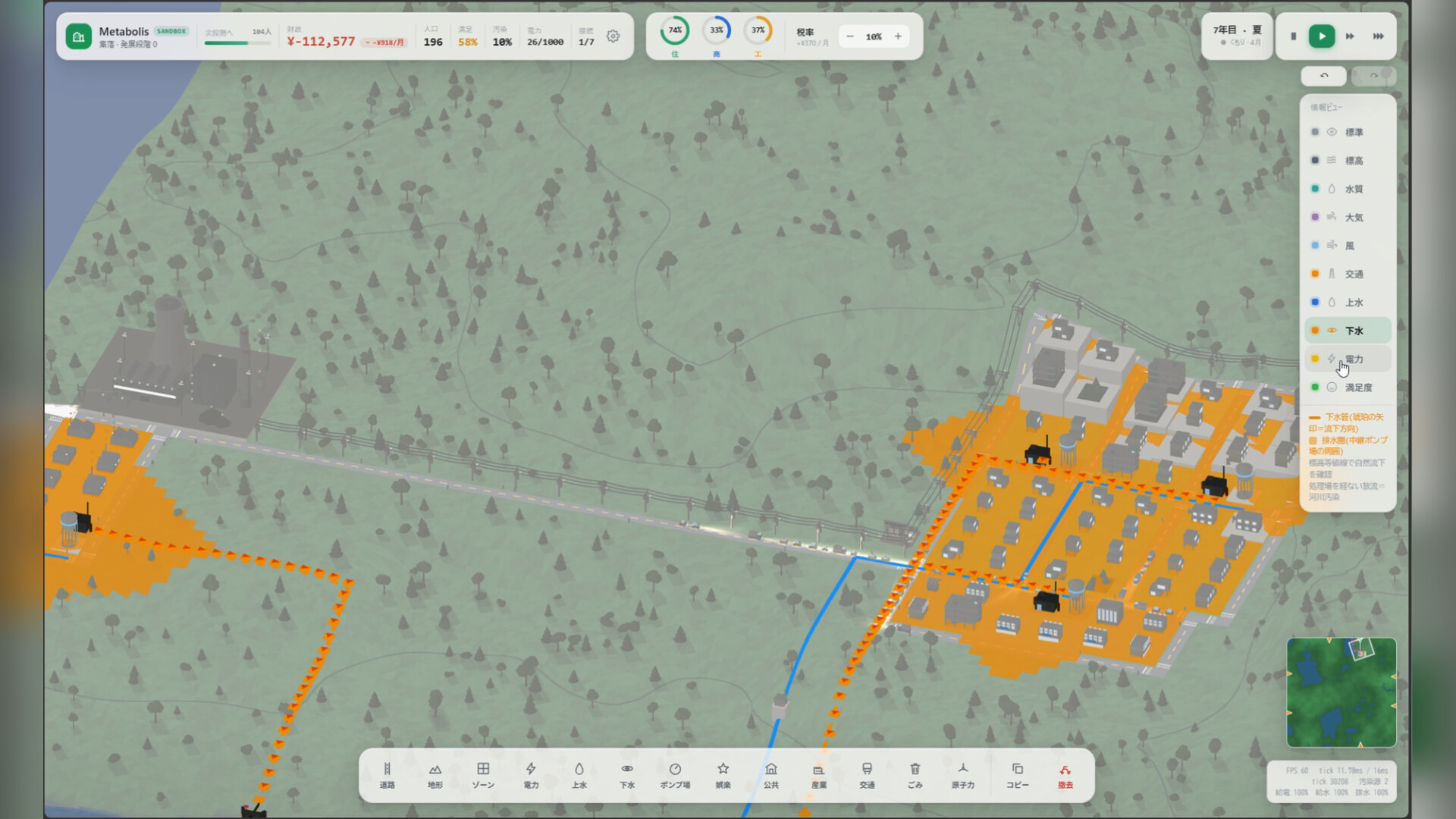Decrease tax rate with minus button
Screen dimensions: 1456x819
point(850,36)
